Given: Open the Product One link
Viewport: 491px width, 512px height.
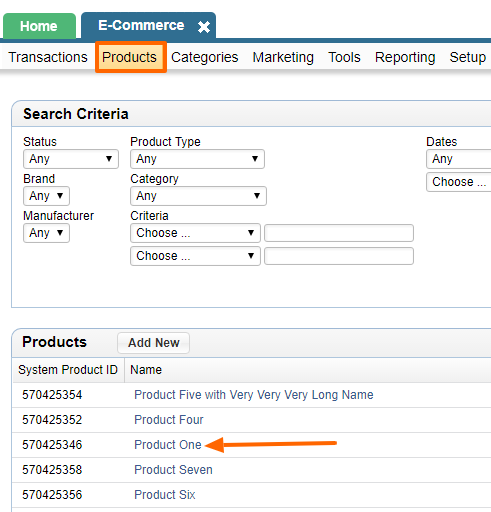Looking at the screenshot, I should tap(168, 445).
